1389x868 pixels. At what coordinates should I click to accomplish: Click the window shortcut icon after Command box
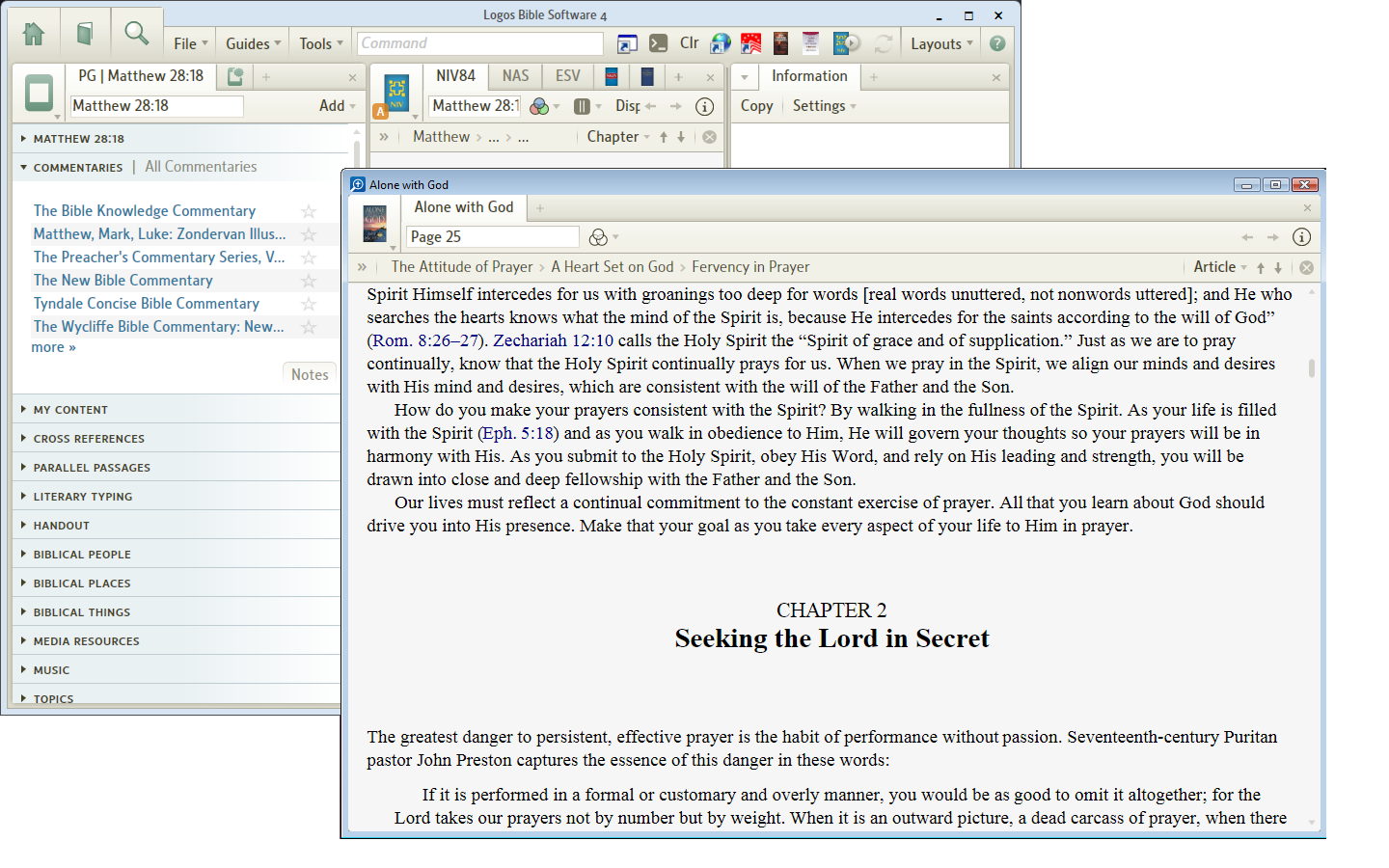click(x=627, y=43)
